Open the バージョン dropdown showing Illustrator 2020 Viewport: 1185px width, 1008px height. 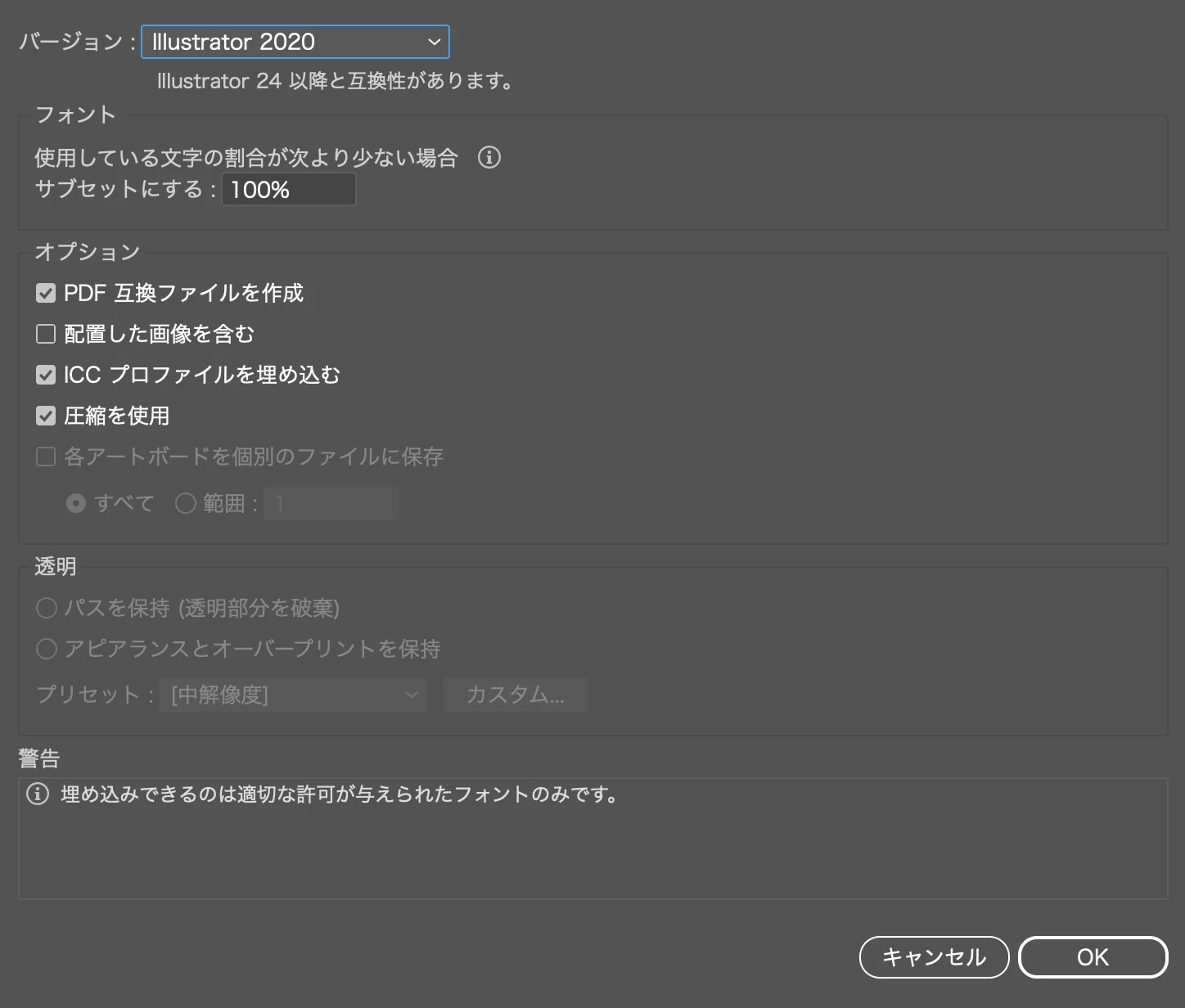(295, 42)
